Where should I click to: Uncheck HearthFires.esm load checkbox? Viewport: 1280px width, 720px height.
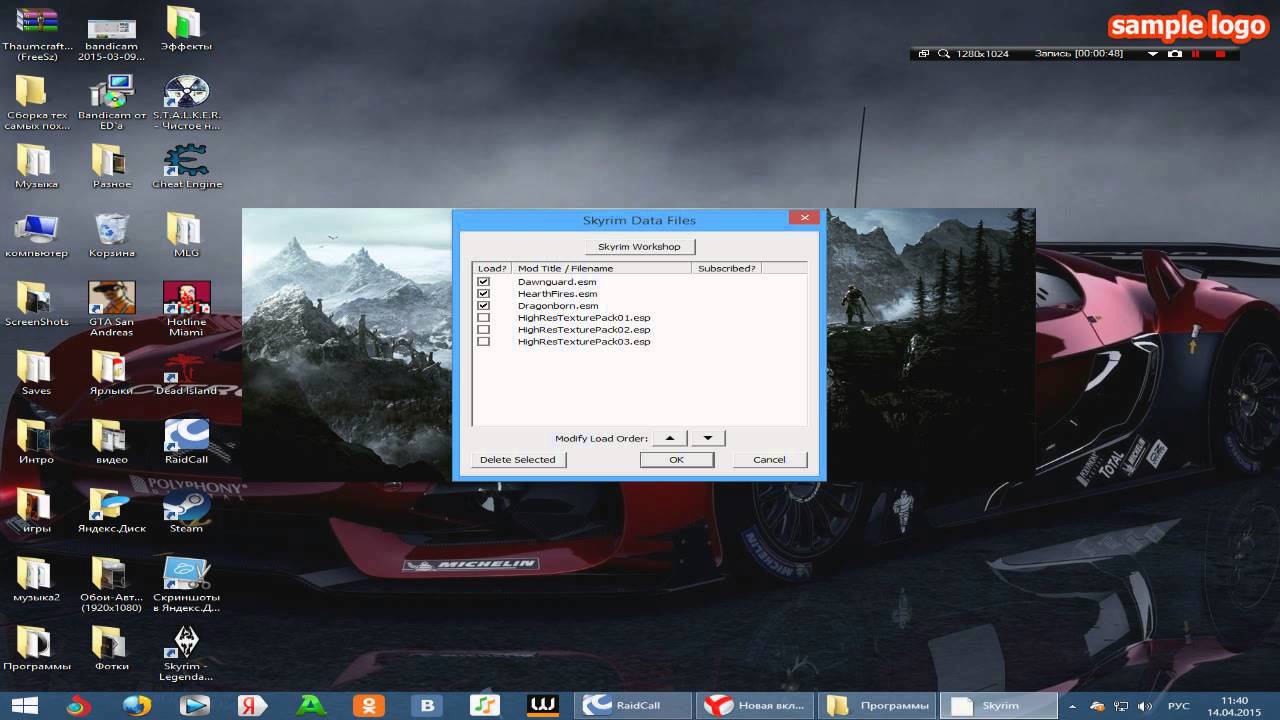484,294
